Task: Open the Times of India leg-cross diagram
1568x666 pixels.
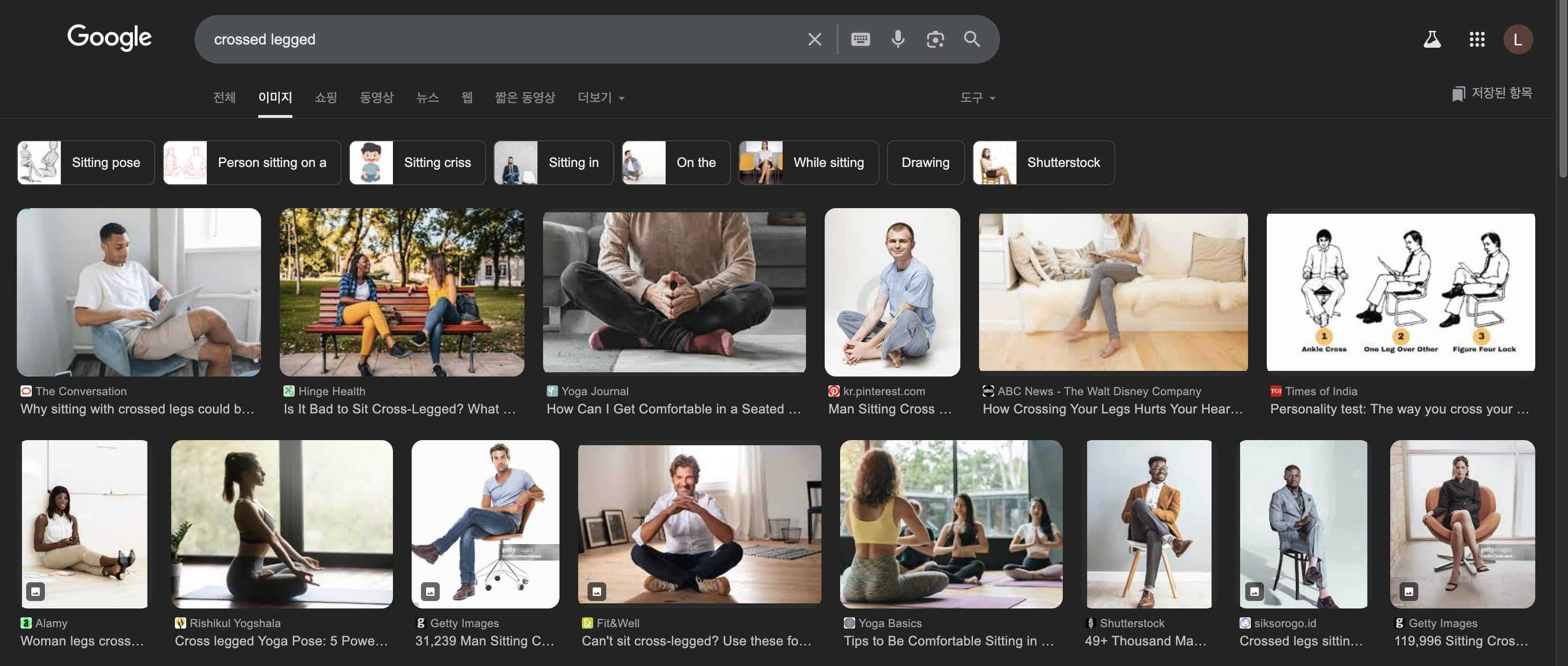Action: (x=1400, y=292)
